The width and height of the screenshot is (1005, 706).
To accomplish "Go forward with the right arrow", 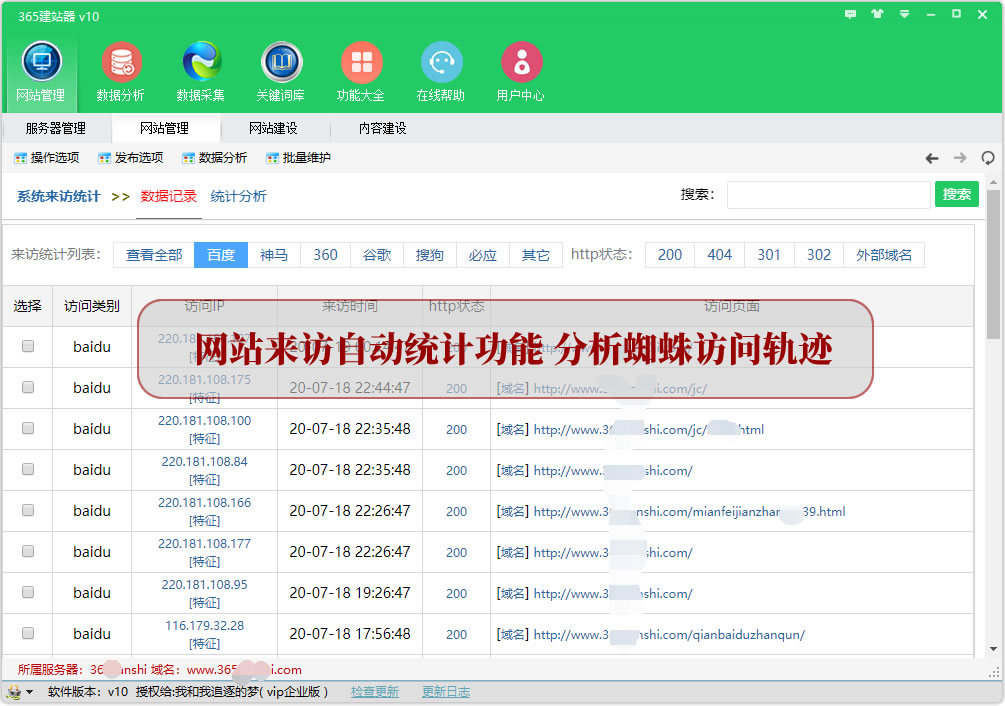I will [x=959, y=158].
